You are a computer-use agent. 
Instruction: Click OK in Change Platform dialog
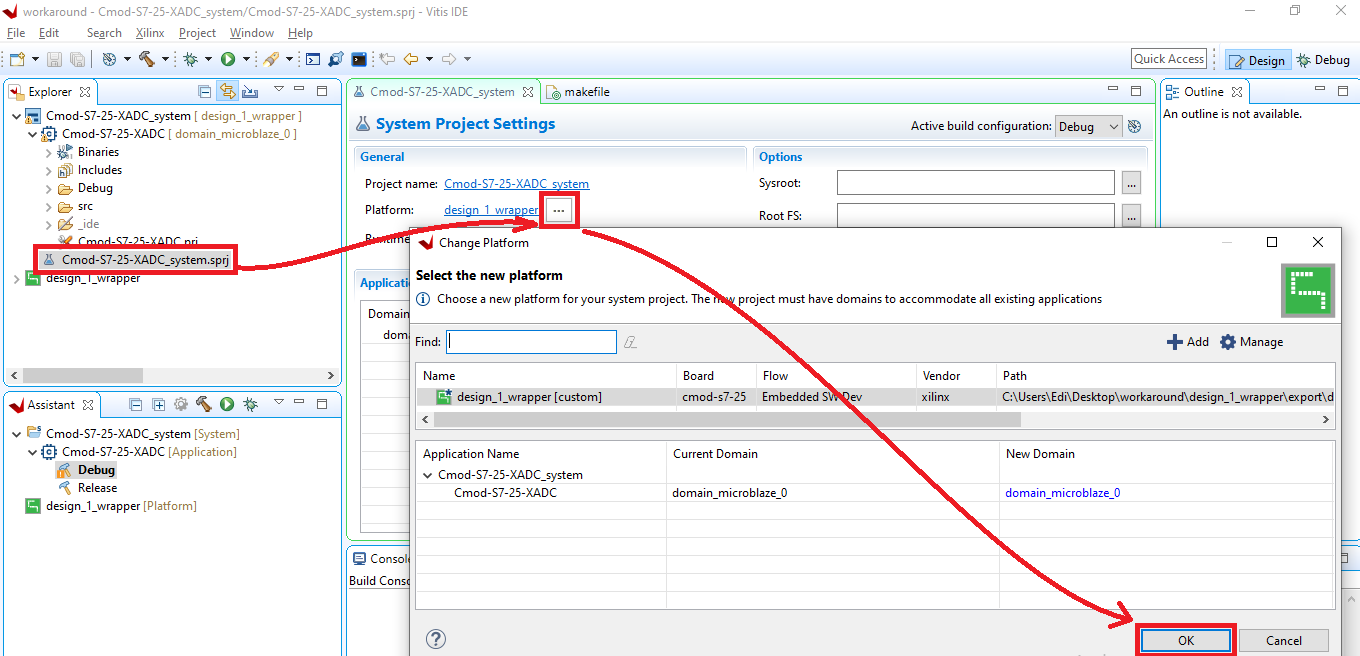tap(1186, 640)
